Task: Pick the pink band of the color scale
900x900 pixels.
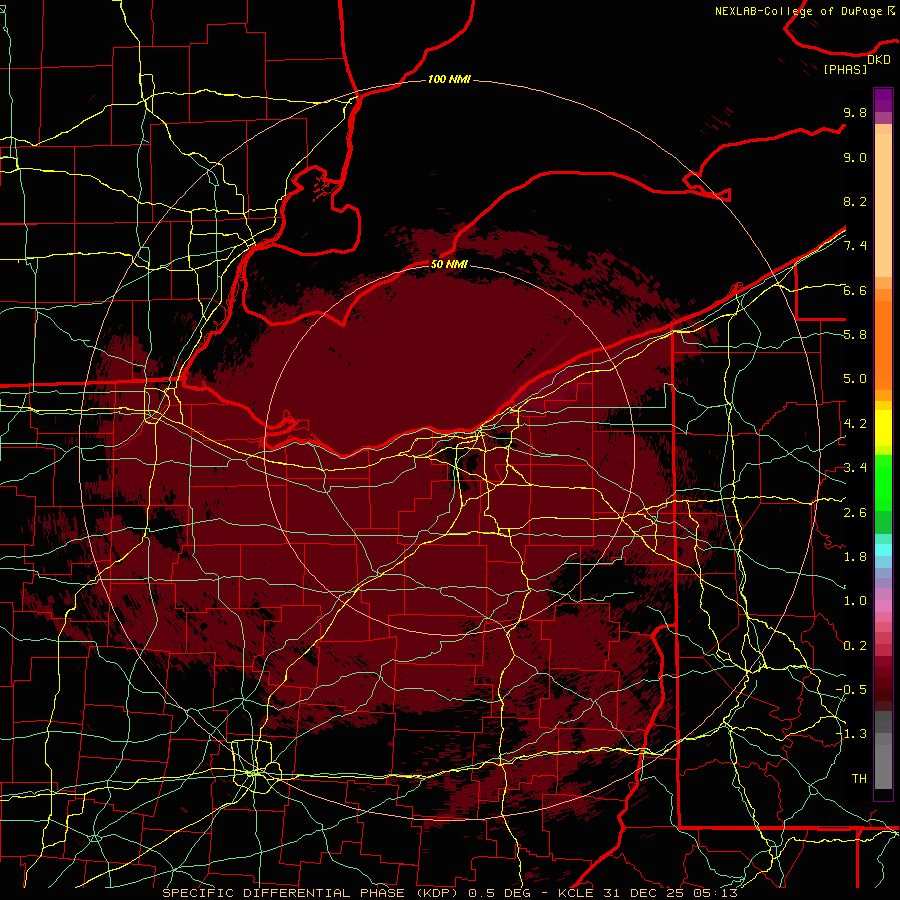Action: (x=883, y=606)
